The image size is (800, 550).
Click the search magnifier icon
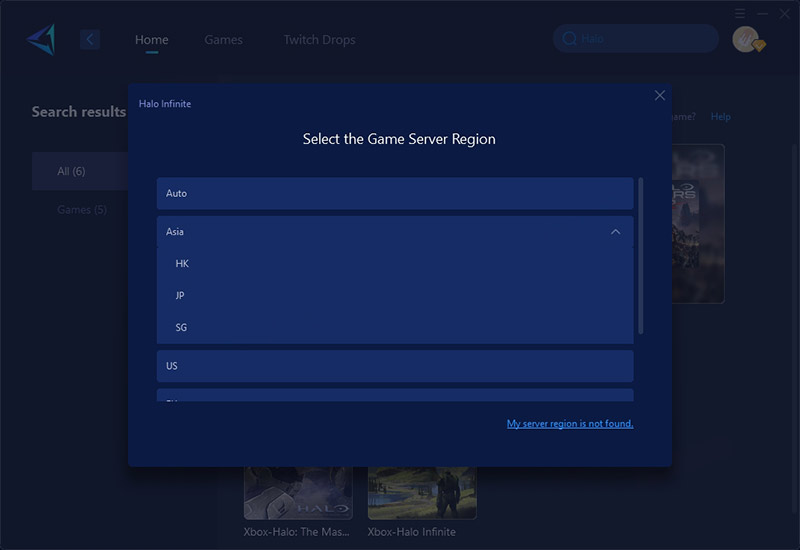pyautogui.click(x=569, y=39)
